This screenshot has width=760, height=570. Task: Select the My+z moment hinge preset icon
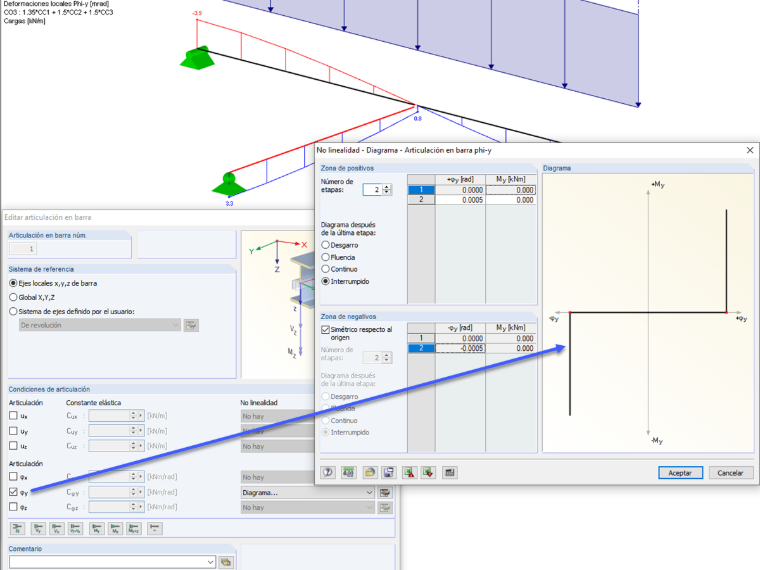(x=134, y=528)
